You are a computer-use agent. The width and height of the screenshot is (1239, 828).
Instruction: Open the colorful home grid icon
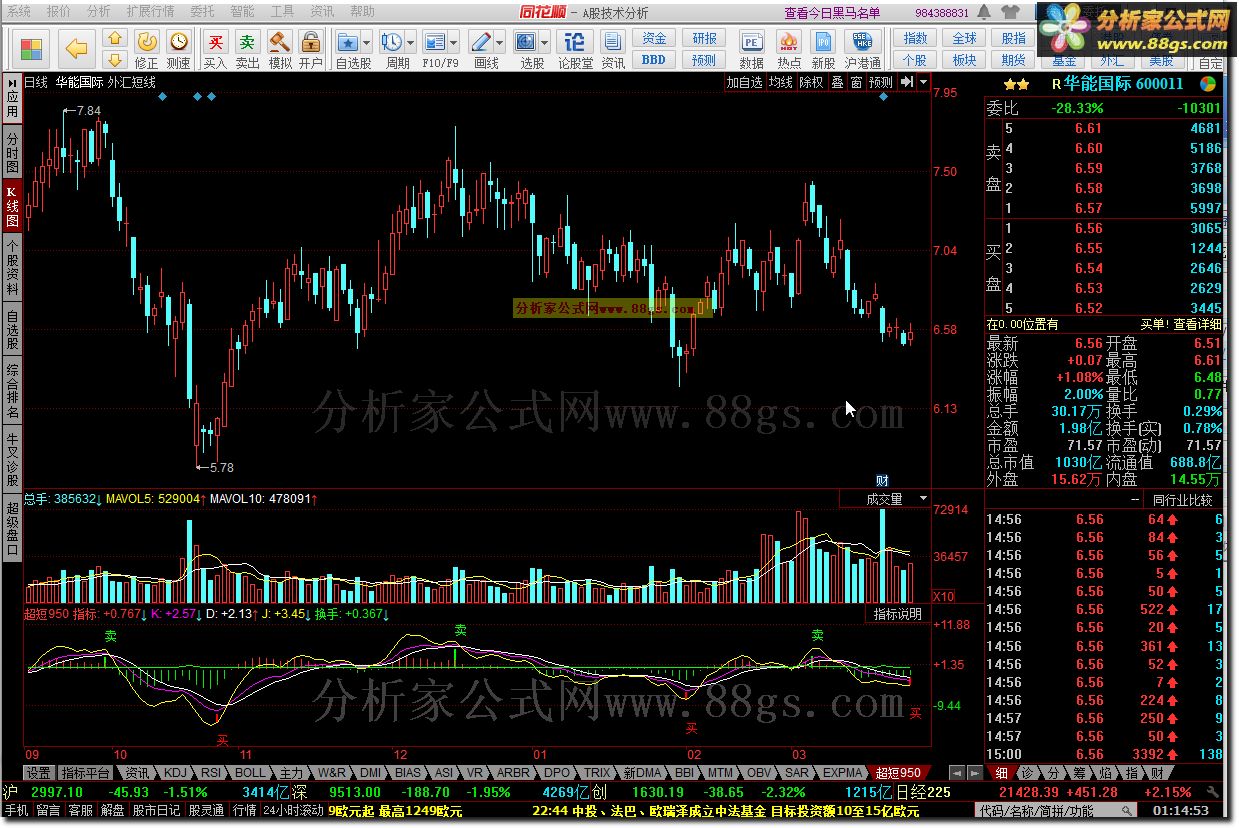tap(31, 48)
